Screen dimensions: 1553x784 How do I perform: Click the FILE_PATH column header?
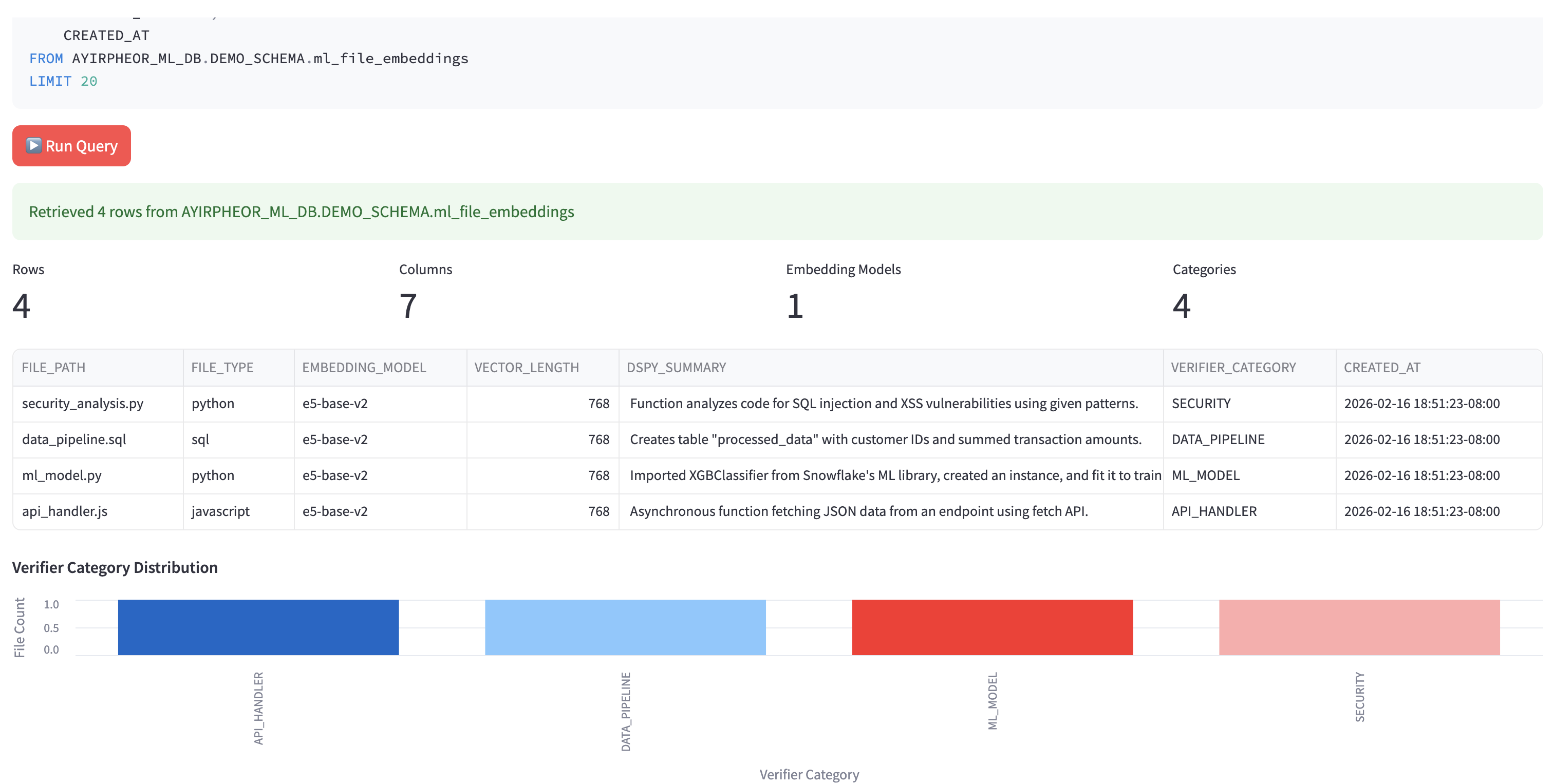53,367
